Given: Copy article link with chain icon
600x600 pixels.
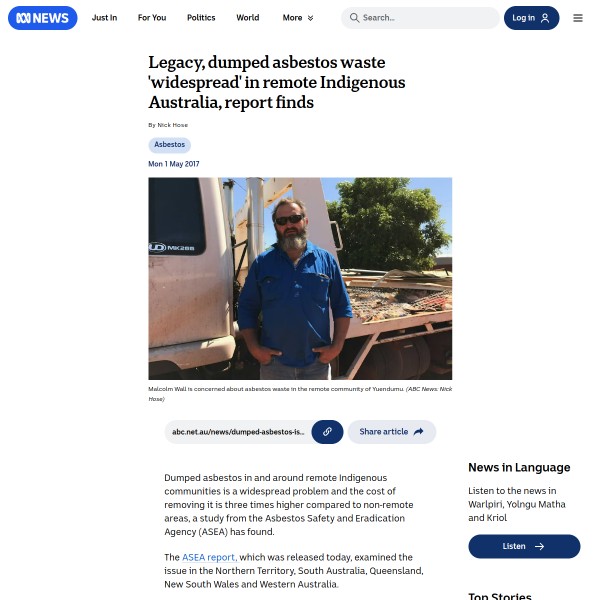Looking at the screenshot, I should [327, 432].
